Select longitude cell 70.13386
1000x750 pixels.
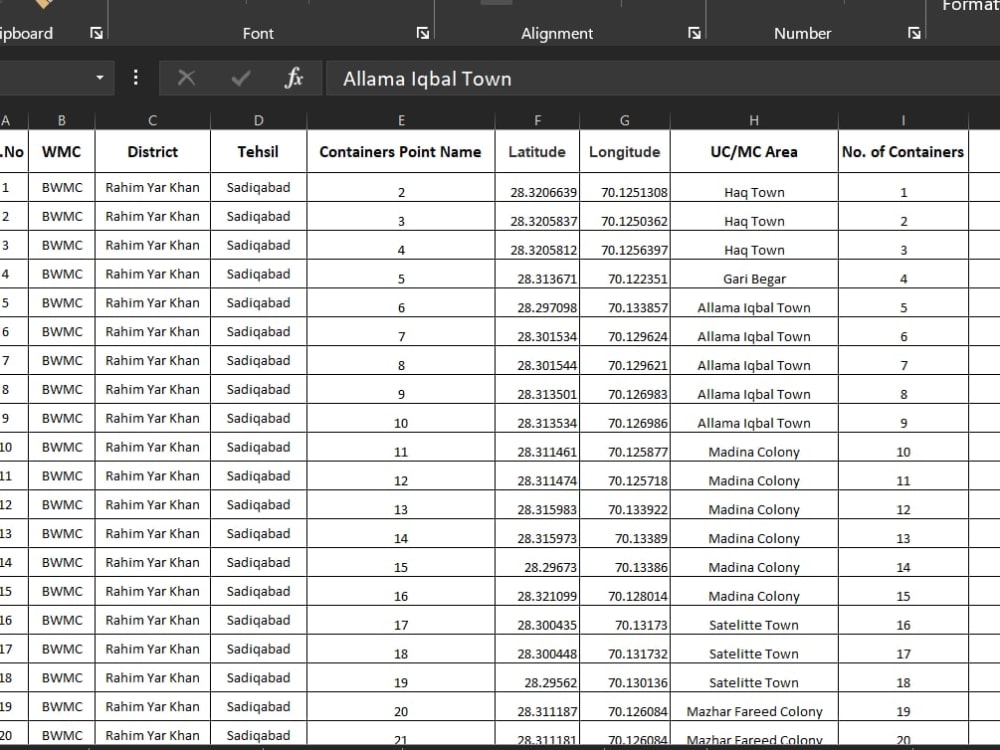(x=625, y=562)
